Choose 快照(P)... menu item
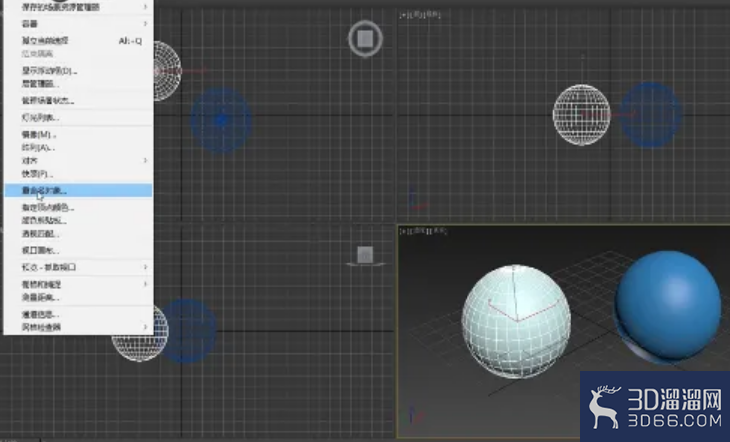This screenshot has height=442, width=730. (78, 173)
